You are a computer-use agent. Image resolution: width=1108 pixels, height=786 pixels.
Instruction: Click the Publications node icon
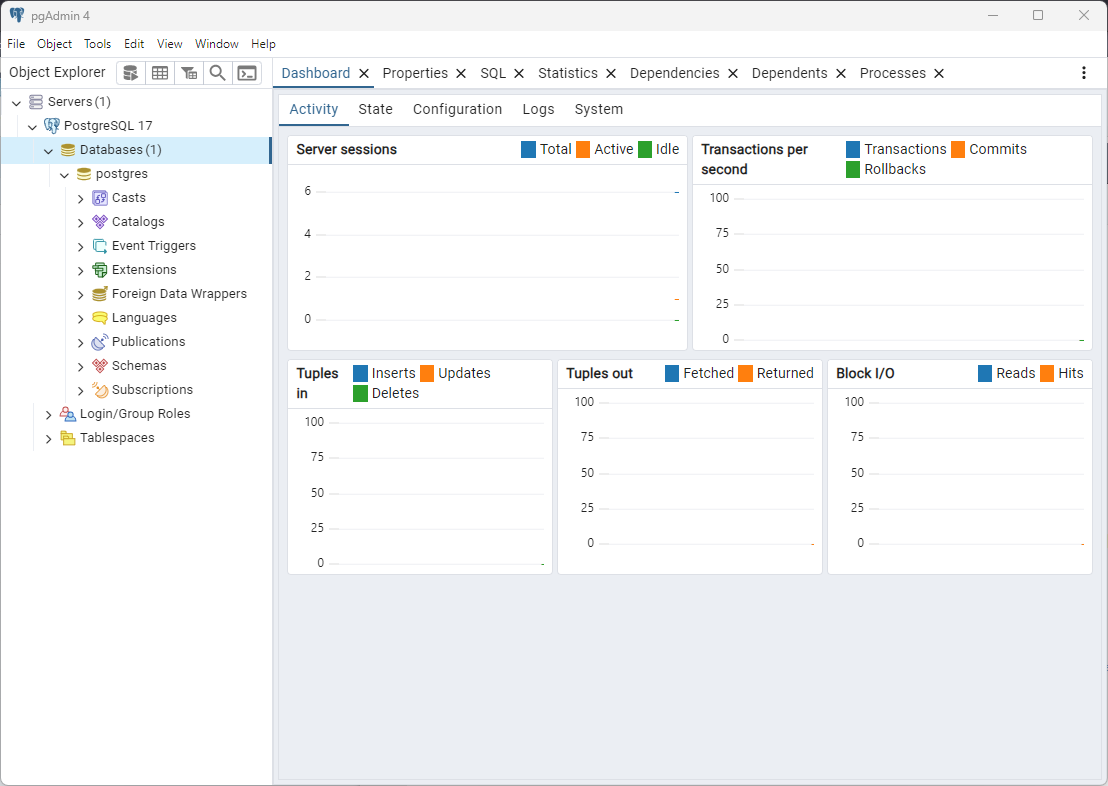100,342
